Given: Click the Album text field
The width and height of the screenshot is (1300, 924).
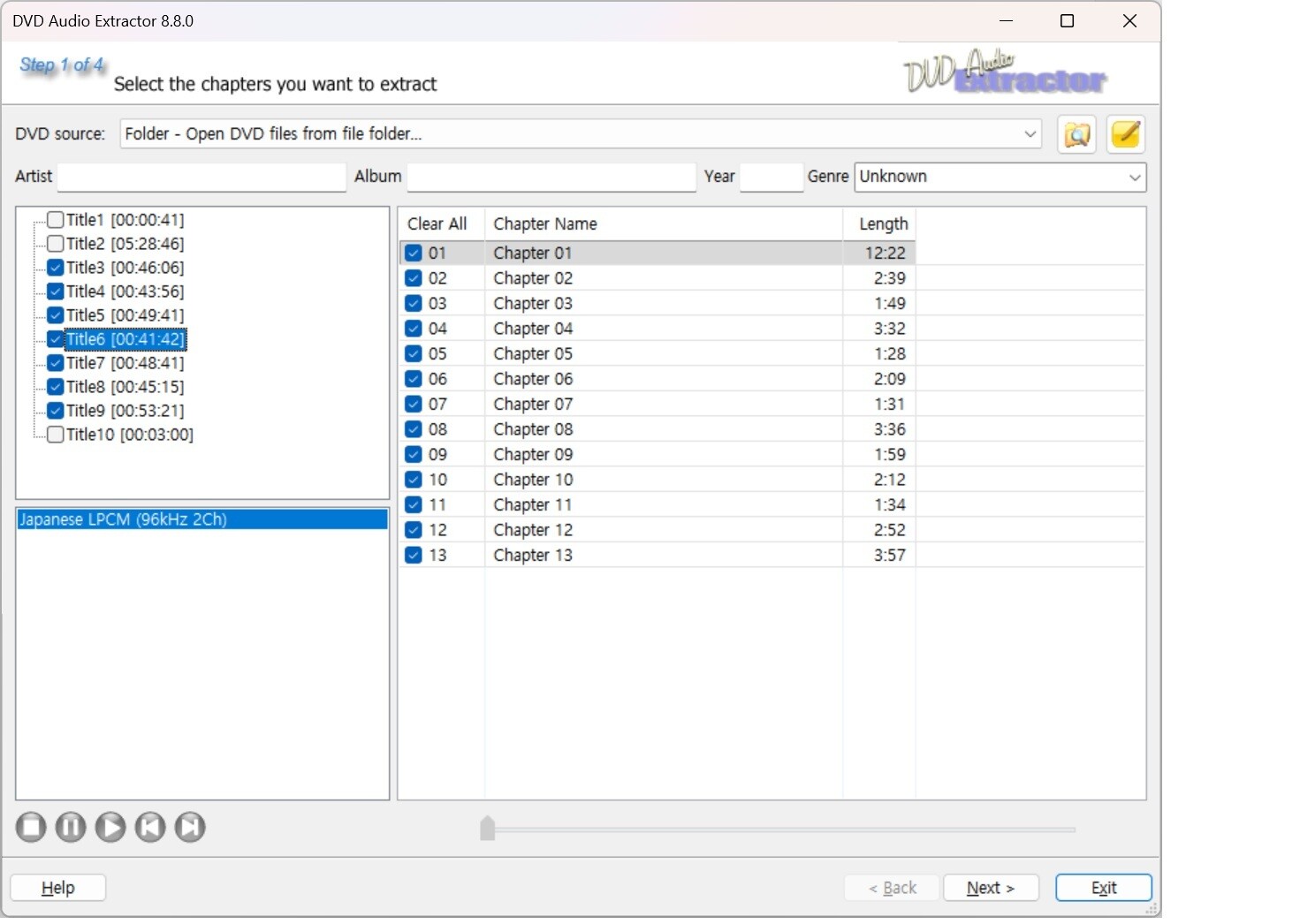Looking at the screenshot, I should (x=551, y=177).
